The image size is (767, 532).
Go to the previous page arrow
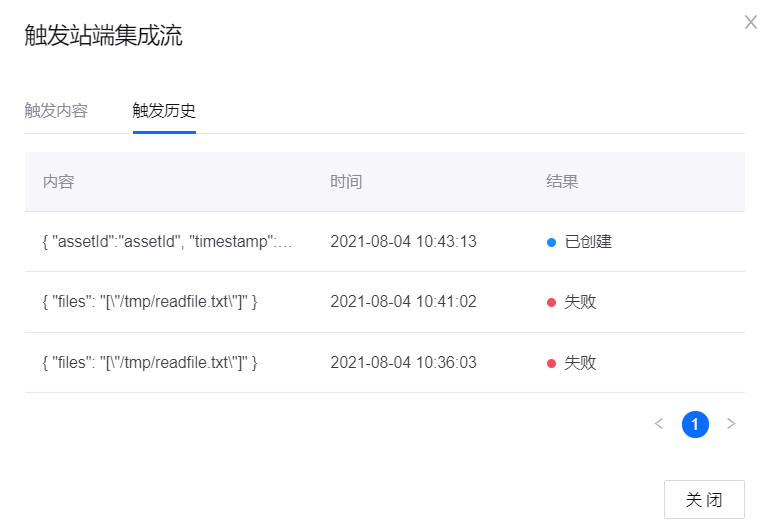[659, 424]
